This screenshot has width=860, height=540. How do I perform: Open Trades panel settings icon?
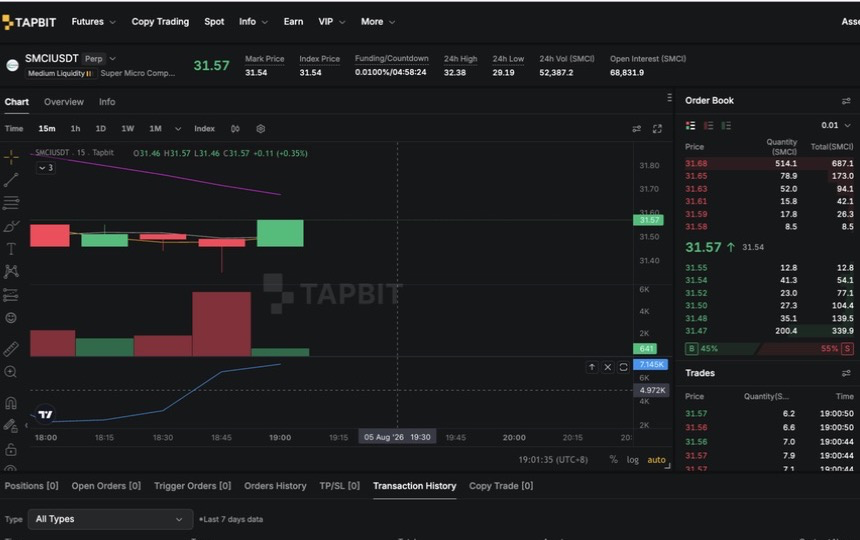point(846,373)
